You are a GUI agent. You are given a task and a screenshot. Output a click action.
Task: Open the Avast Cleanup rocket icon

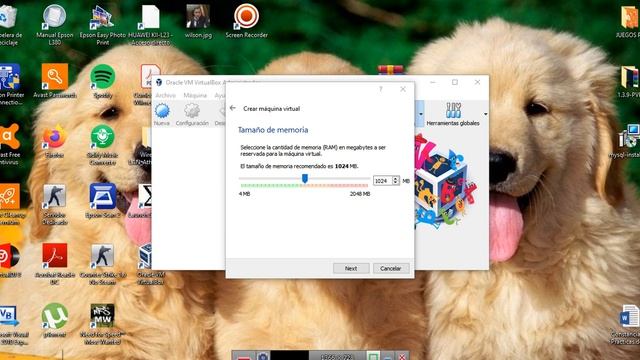[x=9, y=204]
